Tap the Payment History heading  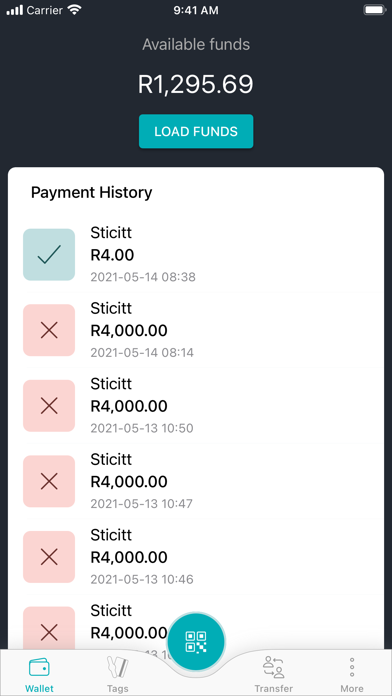click(x=91, y=193)
